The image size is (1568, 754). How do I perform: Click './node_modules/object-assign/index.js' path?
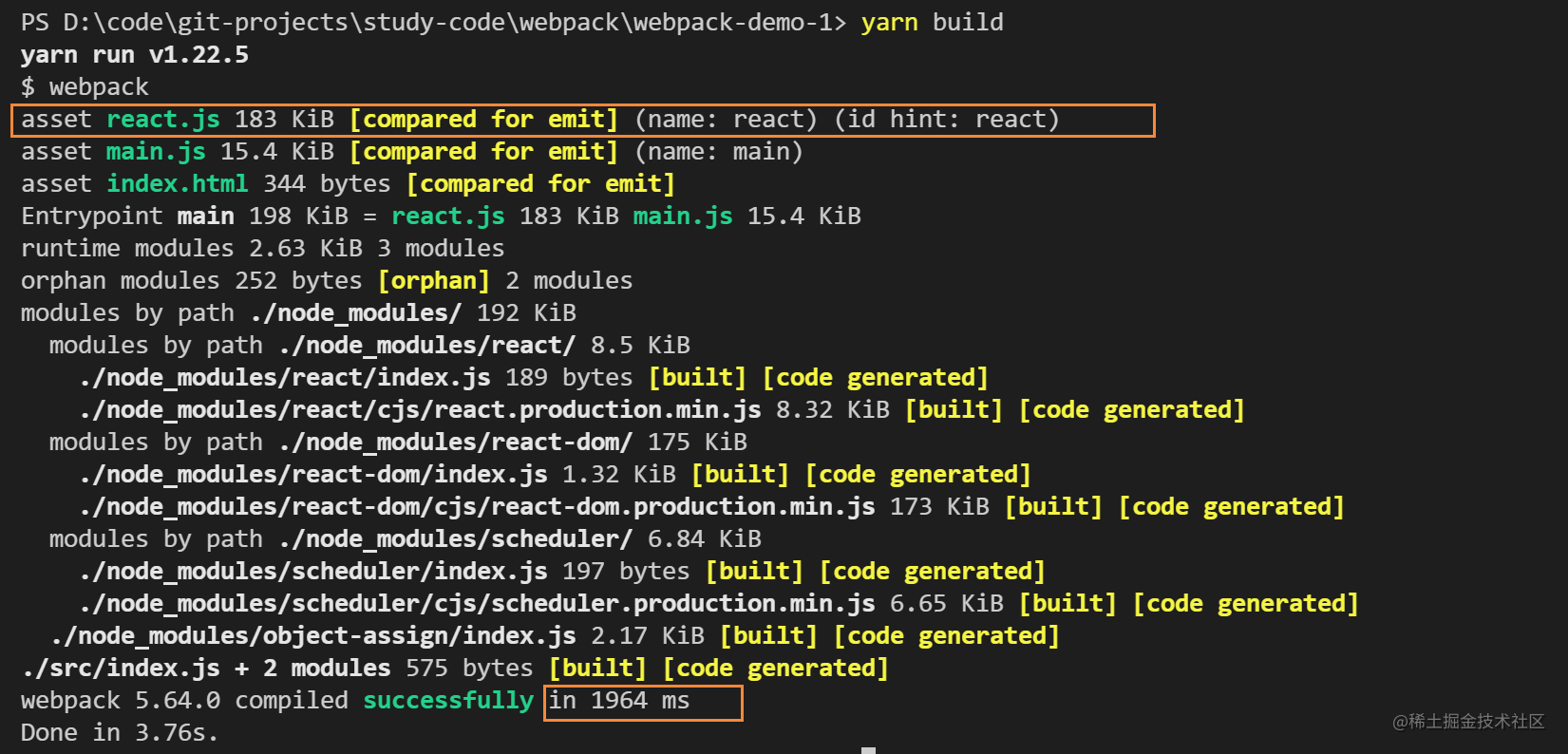tap(313, 635)
